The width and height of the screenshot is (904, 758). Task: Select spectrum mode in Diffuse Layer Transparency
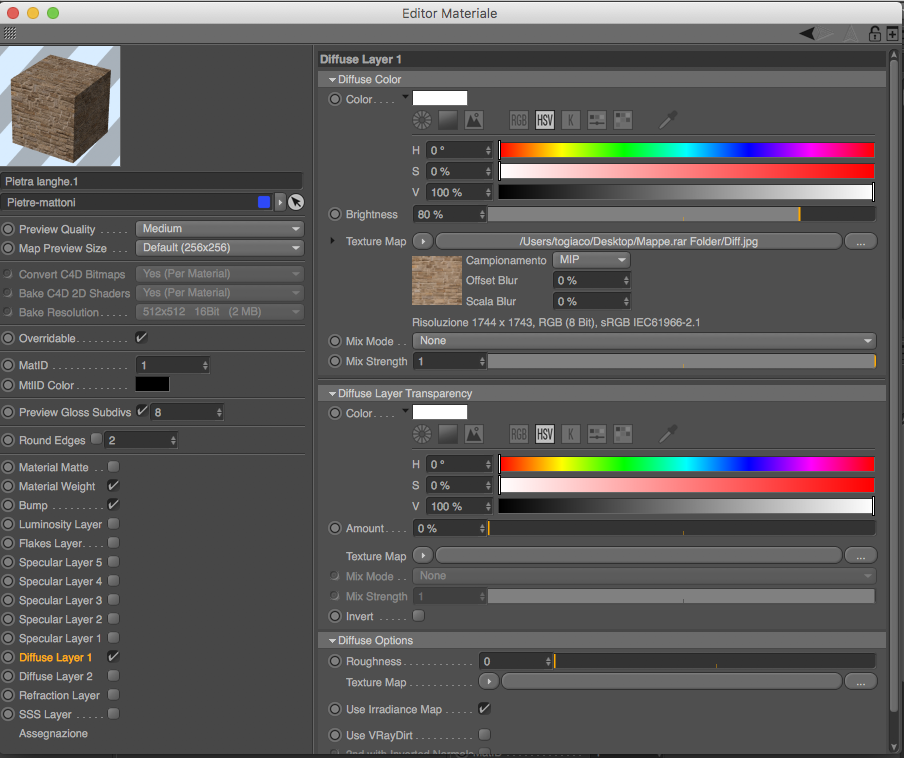448,434
